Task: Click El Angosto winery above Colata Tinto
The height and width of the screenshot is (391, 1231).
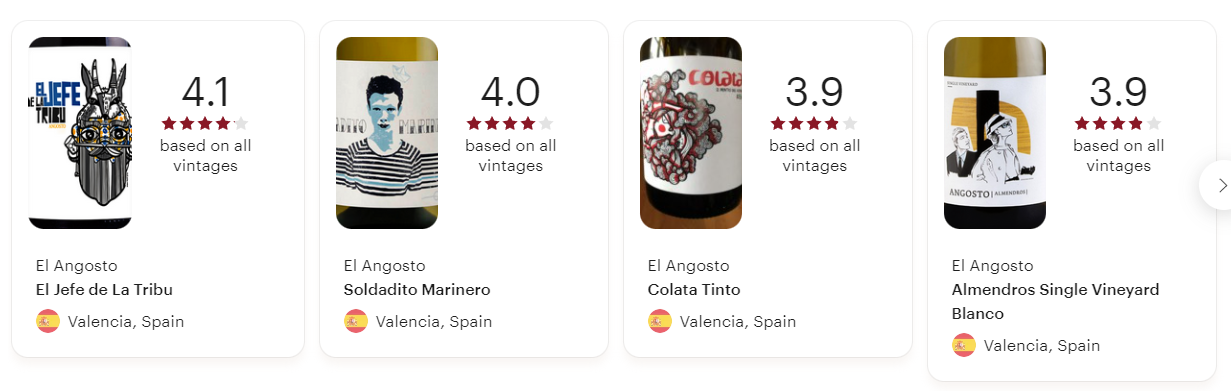Action: (x=689, y=266)
